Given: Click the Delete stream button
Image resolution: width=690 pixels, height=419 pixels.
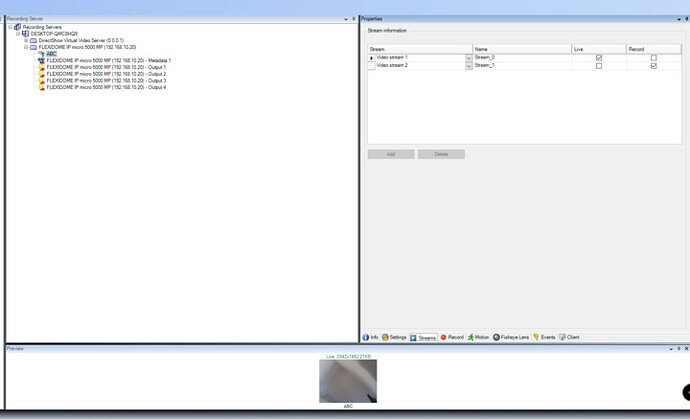Looking at the screenshot, I should [x=441, y=154].
